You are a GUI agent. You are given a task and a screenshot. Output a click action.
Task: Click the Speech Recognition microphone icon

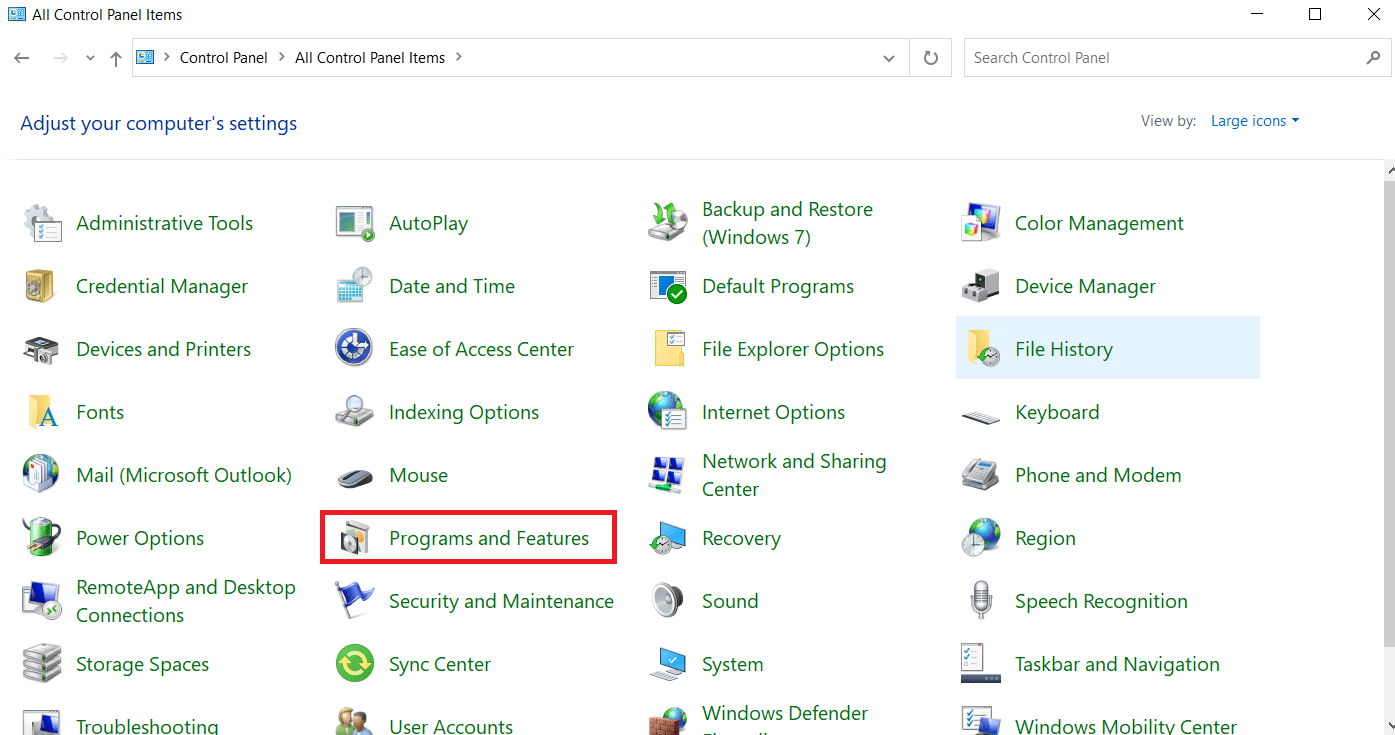(981, 601)
